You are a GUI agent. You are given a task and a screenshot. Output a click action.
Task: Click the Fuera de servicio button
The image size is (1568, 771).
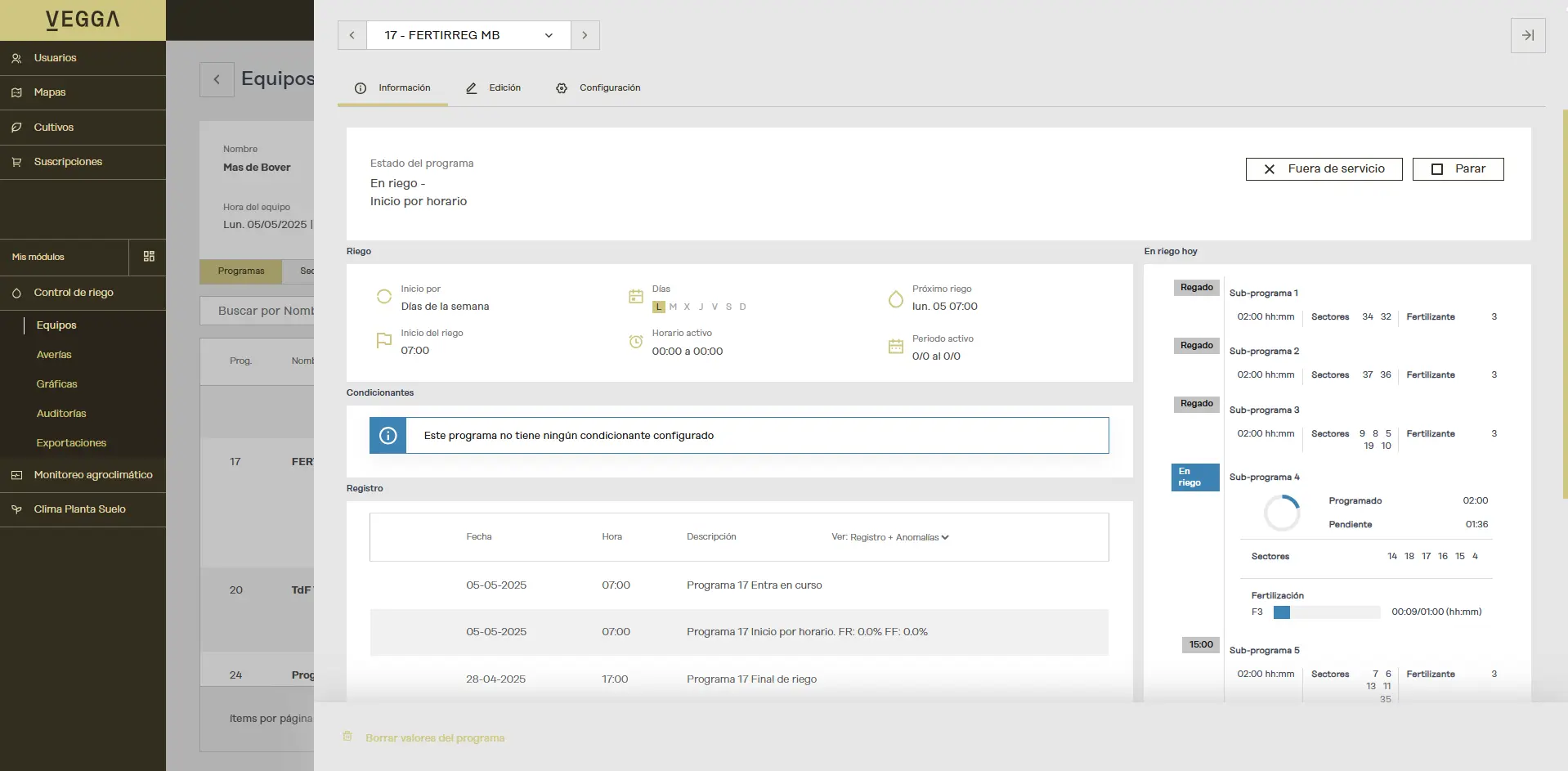pos(1324,169)
